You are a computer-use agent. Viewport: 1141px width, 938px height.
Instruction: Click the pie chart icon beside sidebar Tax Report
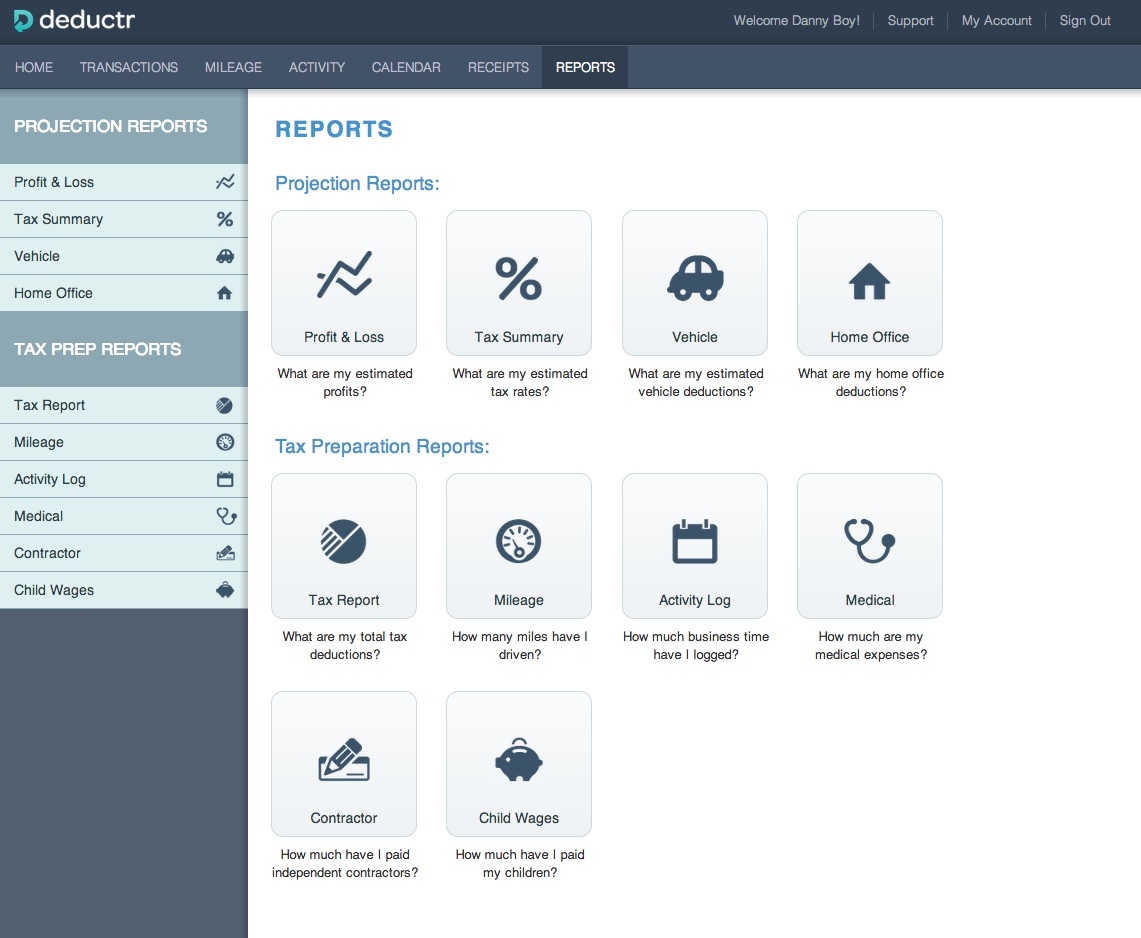click(x=224, y=405)
